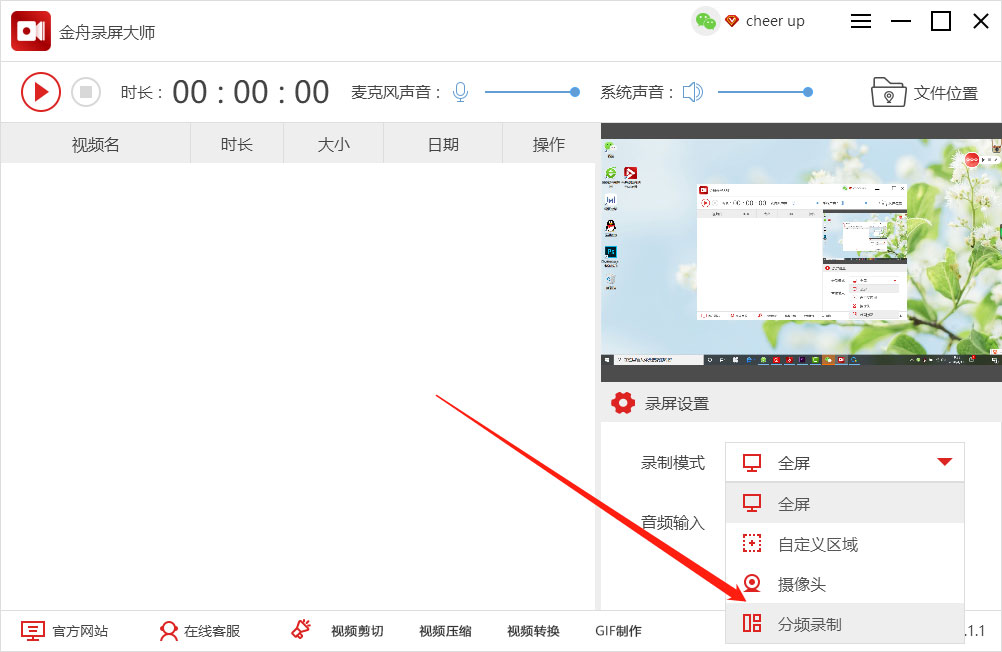Image resolution: width=1002 pixels, height=652 pixels.
Task: Click the camera icon beside 摄像头 option
Action: (751, 586)
